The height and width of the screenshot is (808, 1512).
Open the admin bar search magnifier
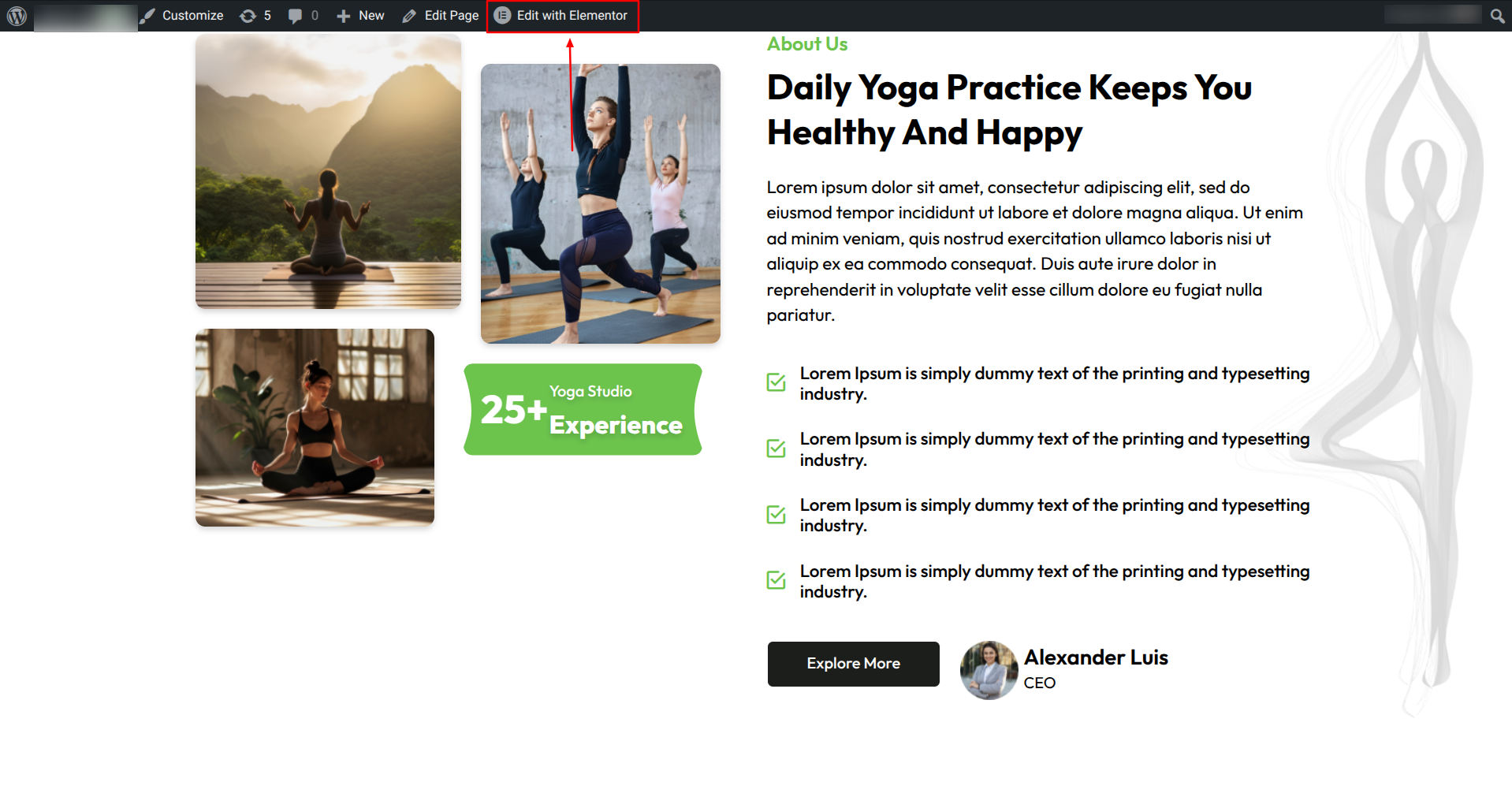click(1497, 15)
